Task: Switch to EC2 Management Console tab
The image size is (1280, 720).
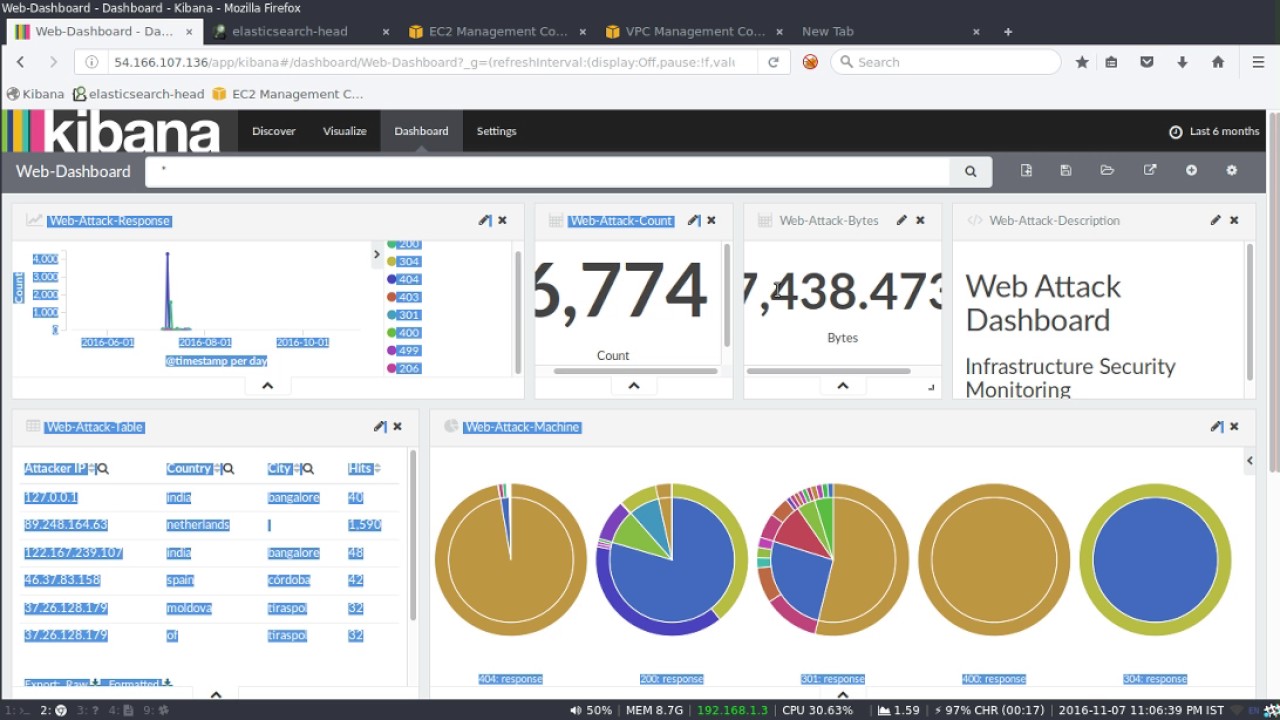Action: (498, 31)
